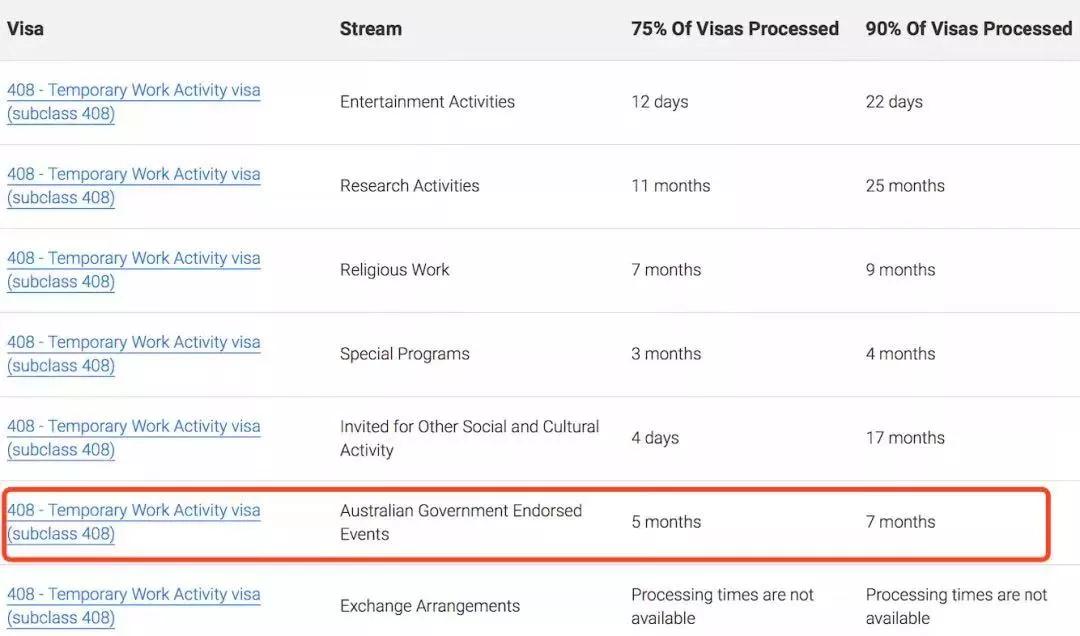
Task: Click the Stream column header
Action: [370, 28]
